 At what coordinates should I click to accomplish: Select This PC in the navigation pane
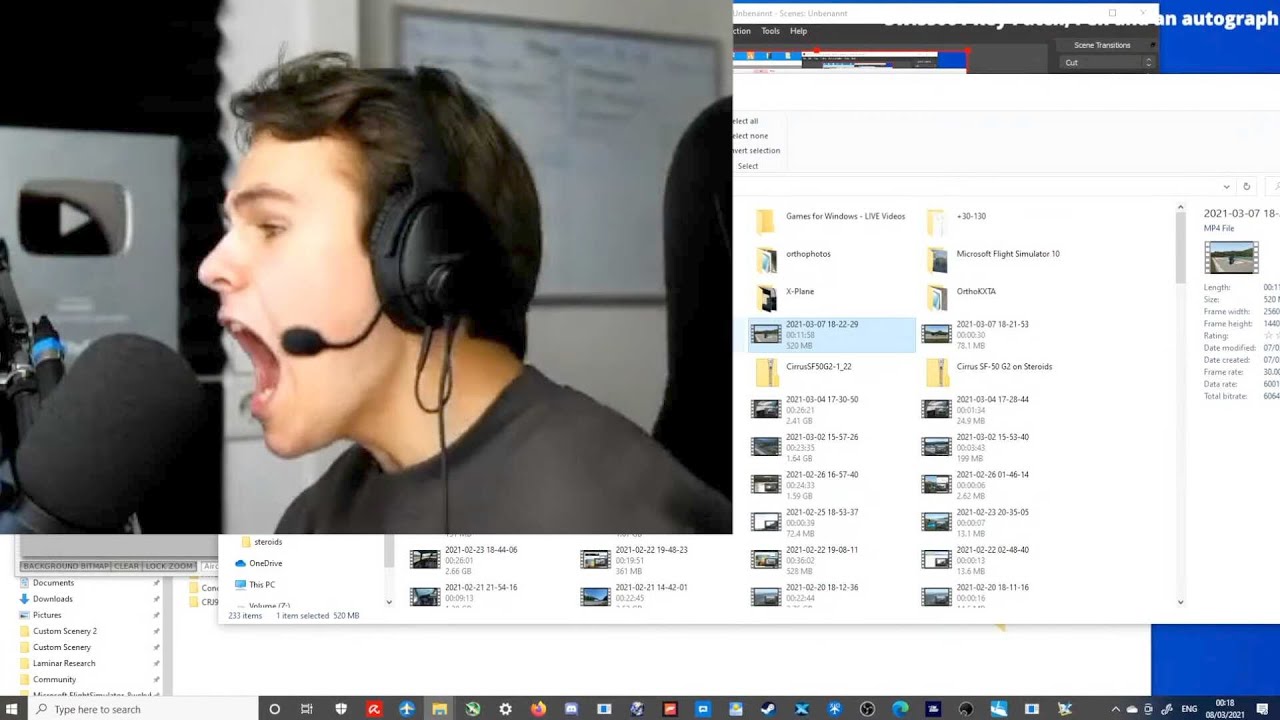tap(255, 585)
